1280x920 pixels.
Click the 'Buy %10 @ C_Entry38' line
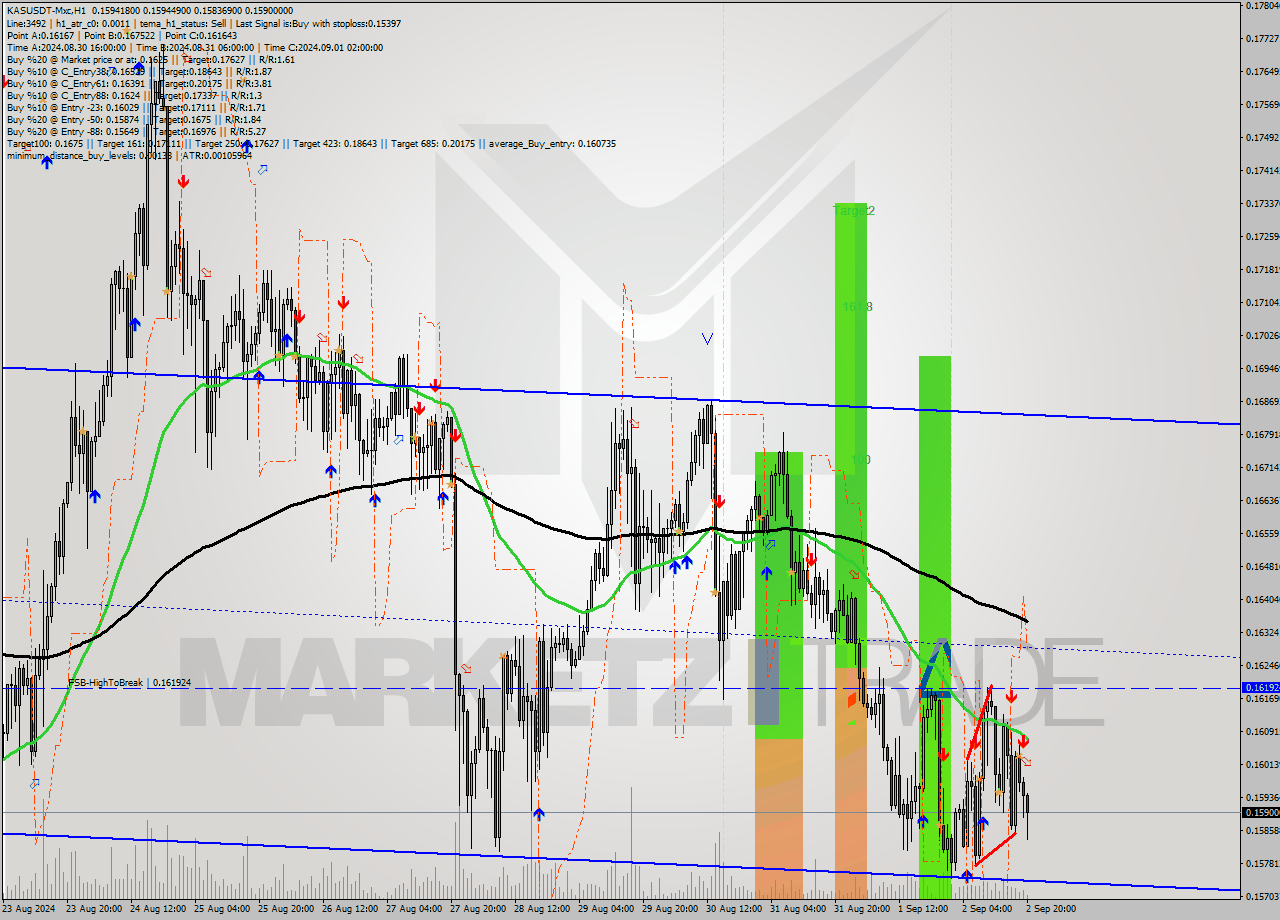139,72
